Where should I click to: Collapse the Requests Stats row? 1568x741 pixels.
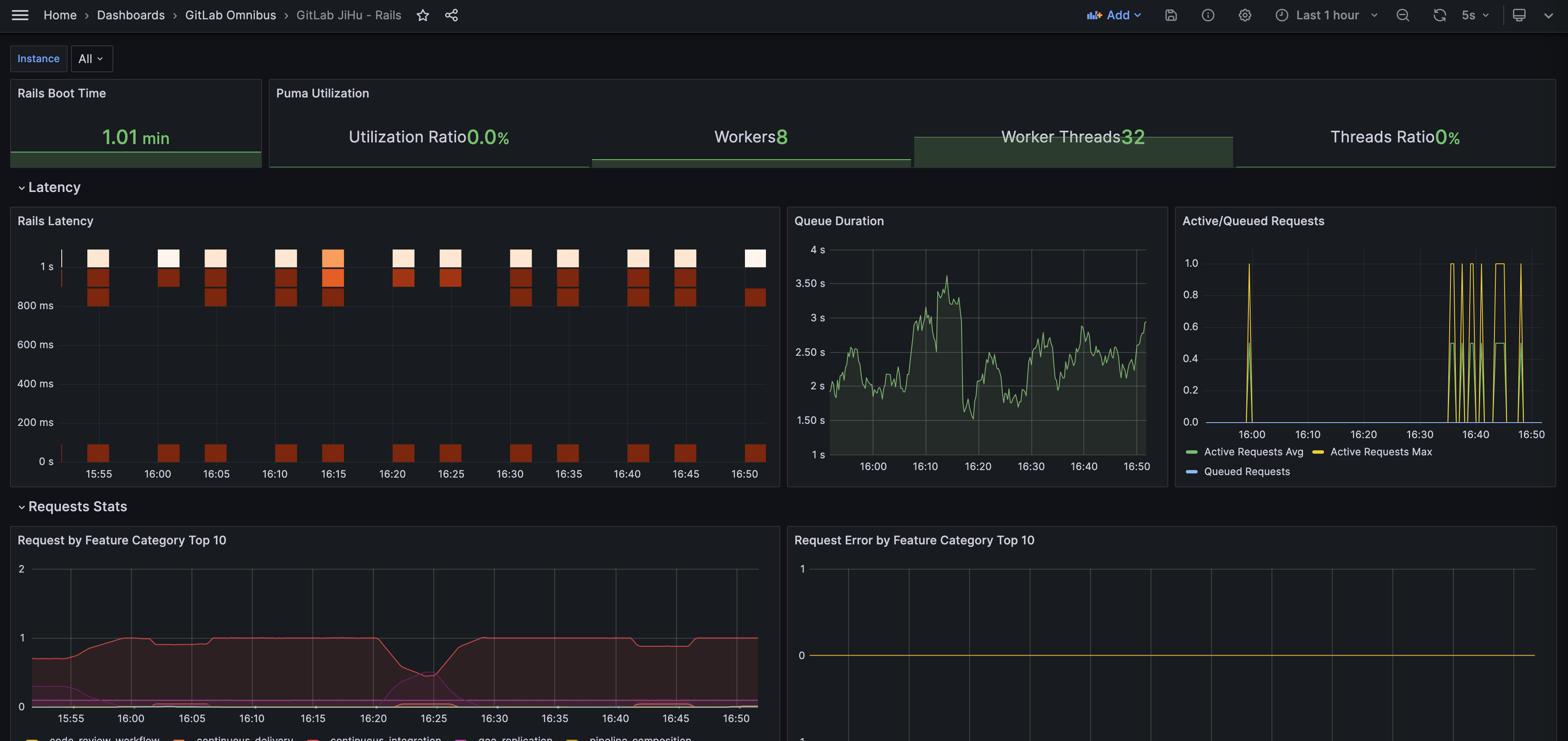coord(77,507)
